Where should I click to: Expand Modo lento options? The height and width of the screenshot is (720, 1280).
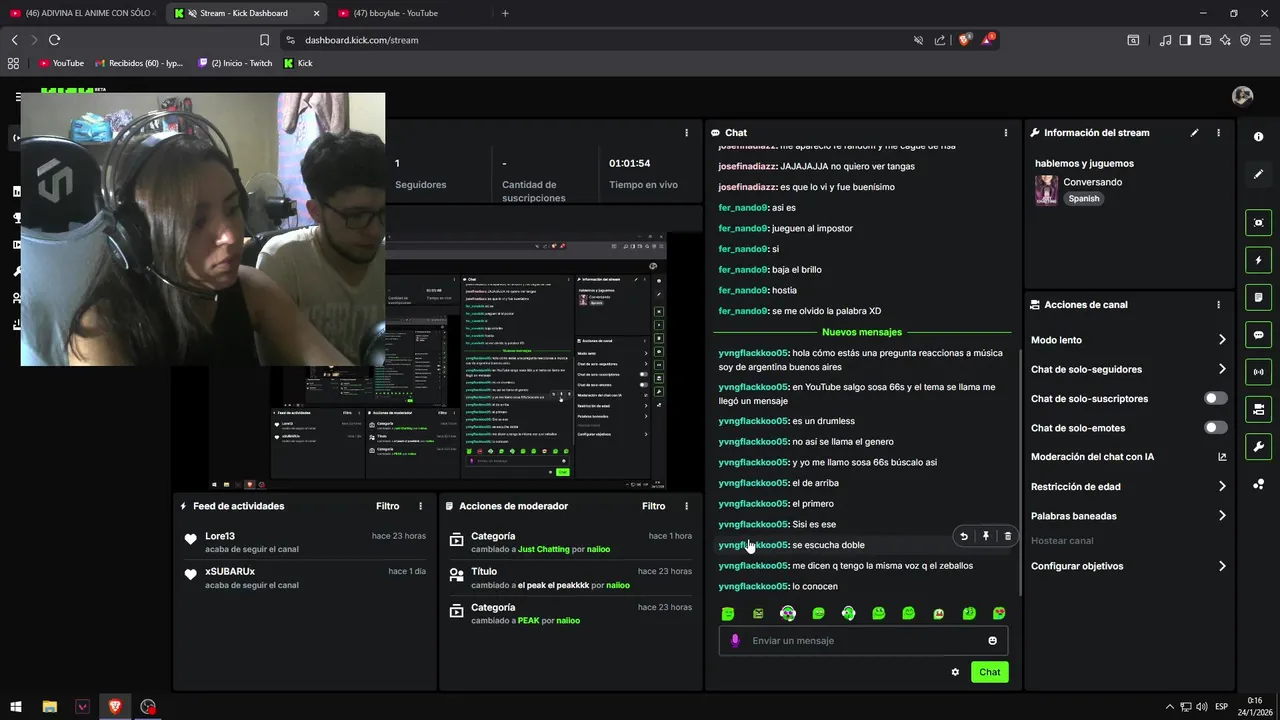point(1222,340)
